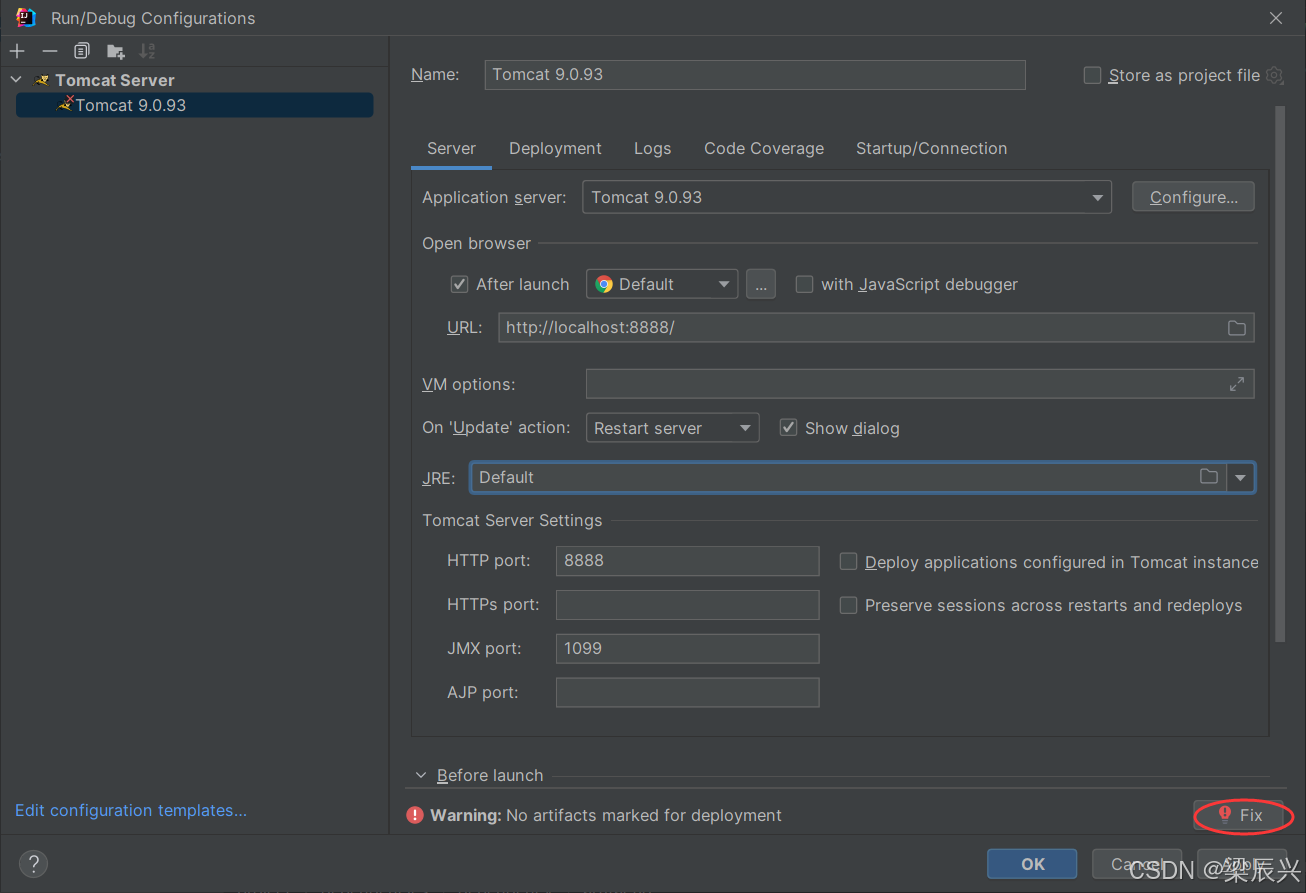This screenshot has width=1306, height=893.
Task: Click the Cancel button
Action: click(1137, 864)
